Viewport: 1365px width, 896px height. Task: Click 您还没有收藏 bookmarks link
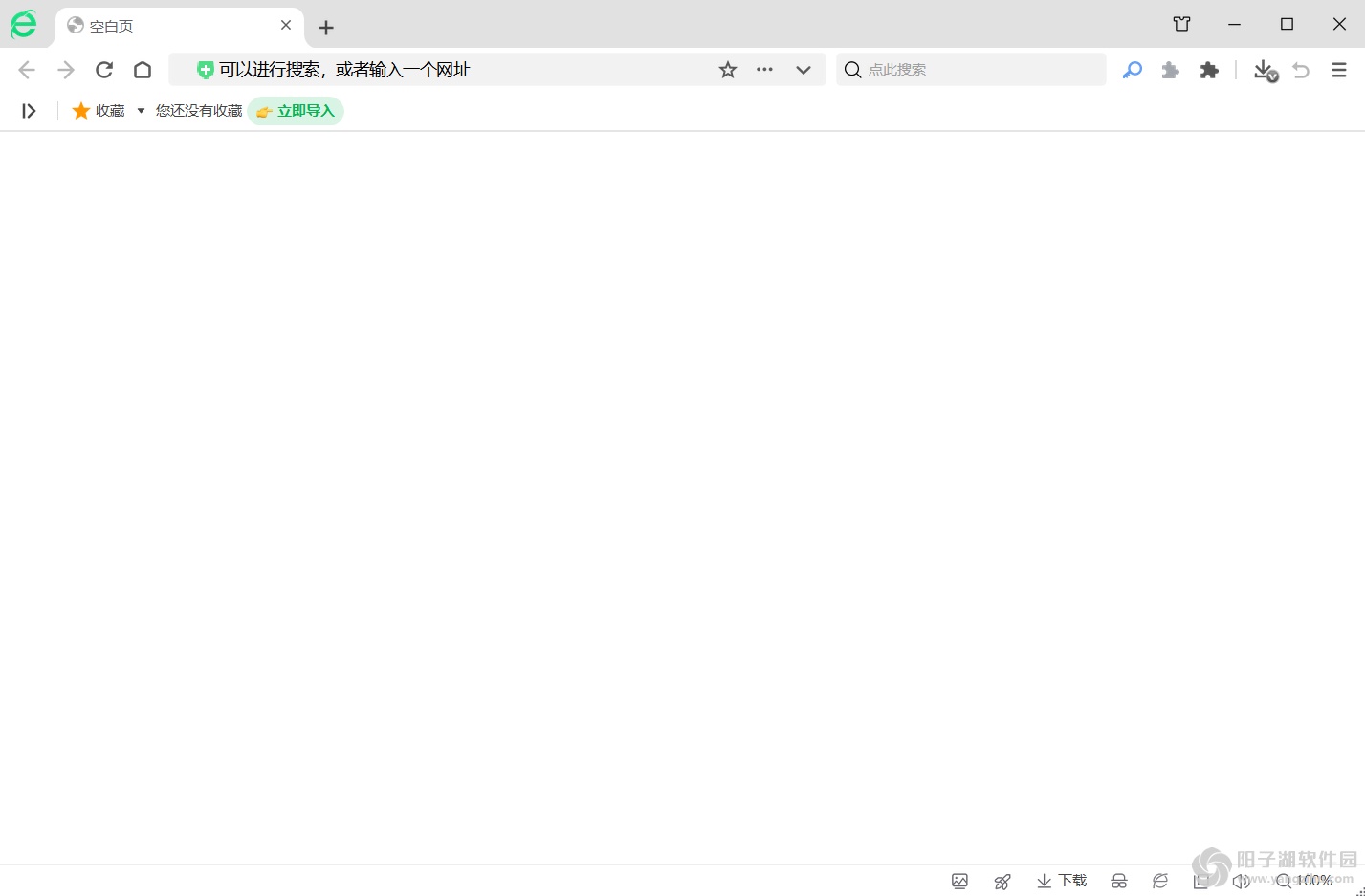coord(197,110)
